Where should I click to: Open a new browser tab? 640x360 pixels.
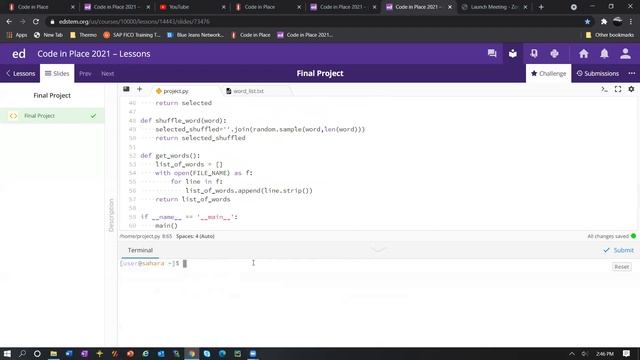click(541, 7)
